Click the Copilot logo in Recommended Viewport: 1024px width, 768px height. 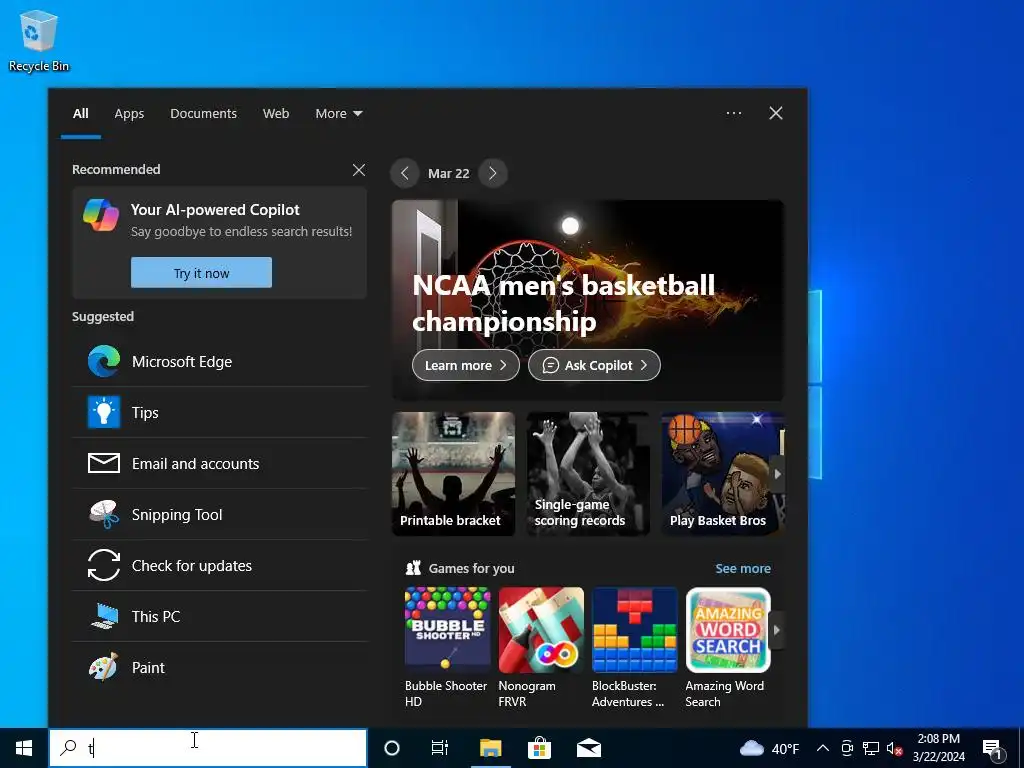coord(101,215)
